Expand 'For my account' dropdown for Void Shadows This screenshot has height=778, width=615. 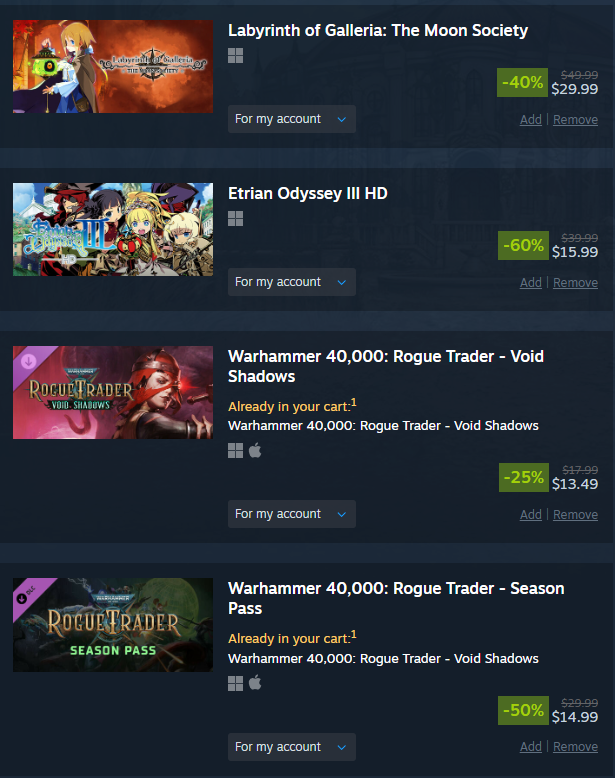coord(292,514)
